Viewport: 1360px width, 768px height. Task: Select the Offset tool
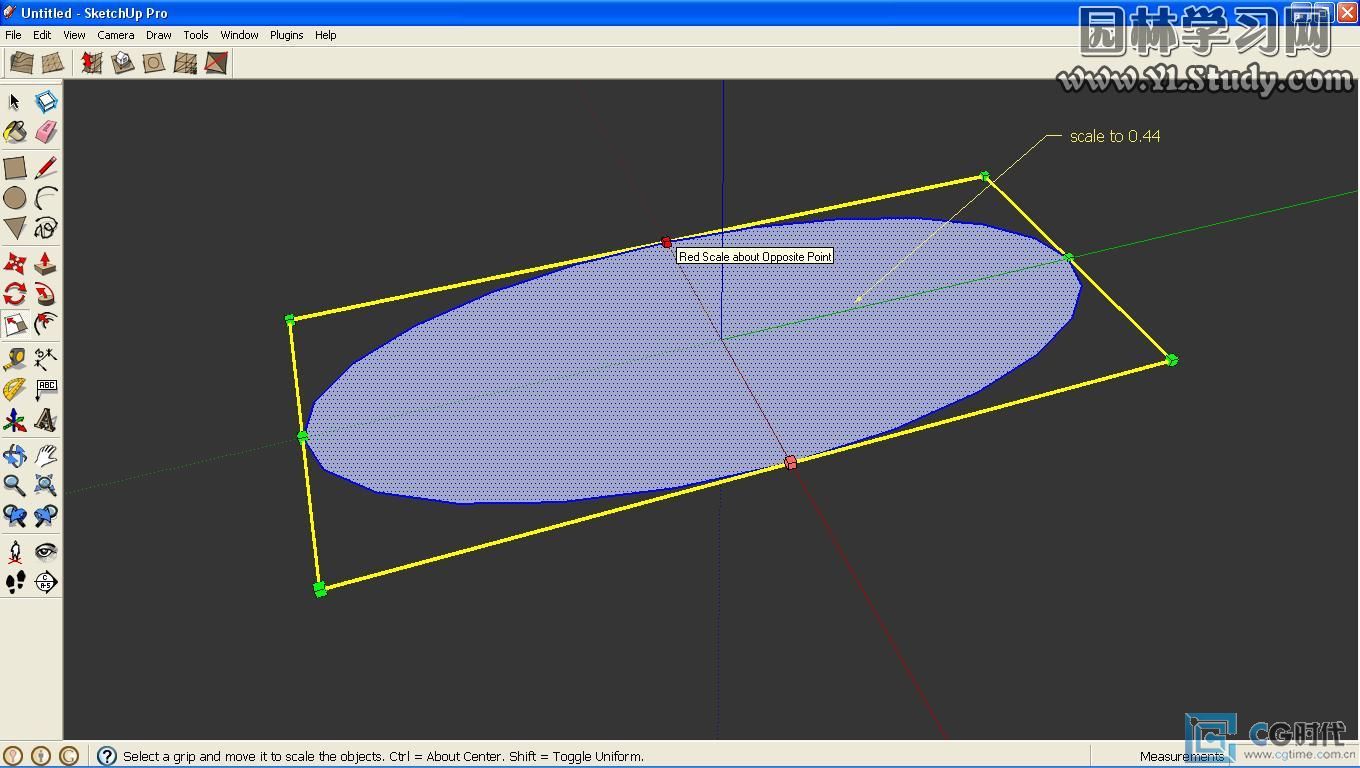click(46, 324)
